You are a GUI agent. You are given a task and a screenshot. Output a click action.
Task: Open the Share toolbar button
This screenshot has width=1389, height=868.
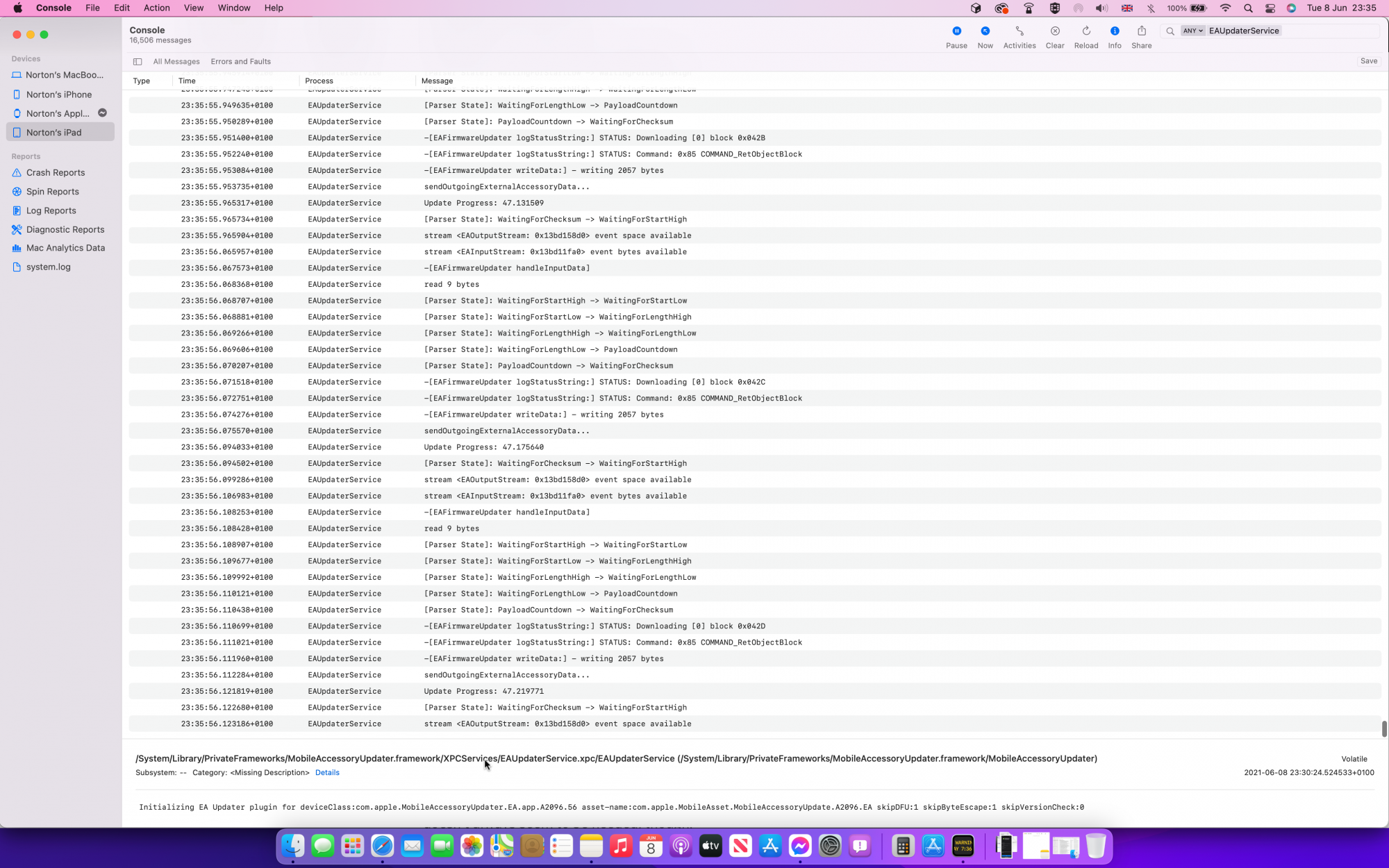point(1141,31)
